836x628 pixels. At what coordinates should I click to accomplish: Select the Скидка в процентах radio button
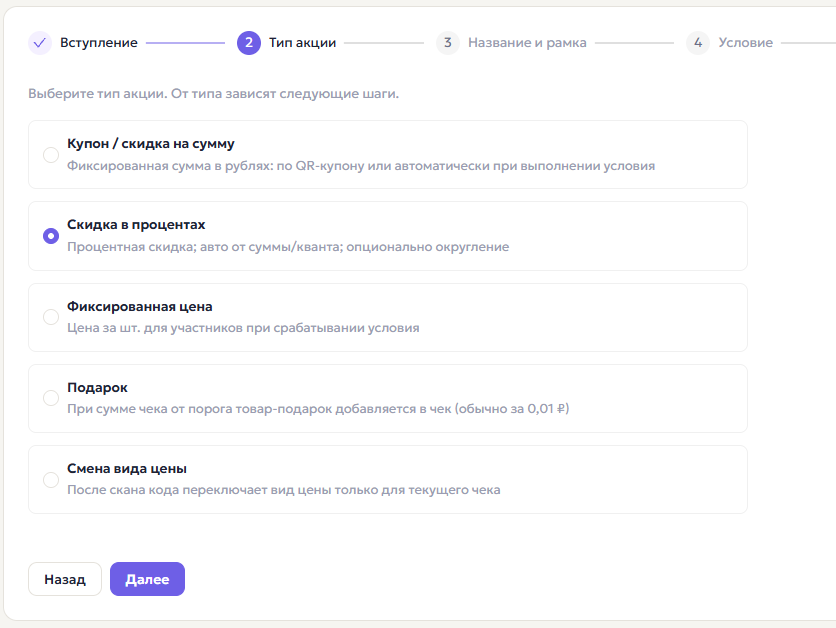[51, 236]
